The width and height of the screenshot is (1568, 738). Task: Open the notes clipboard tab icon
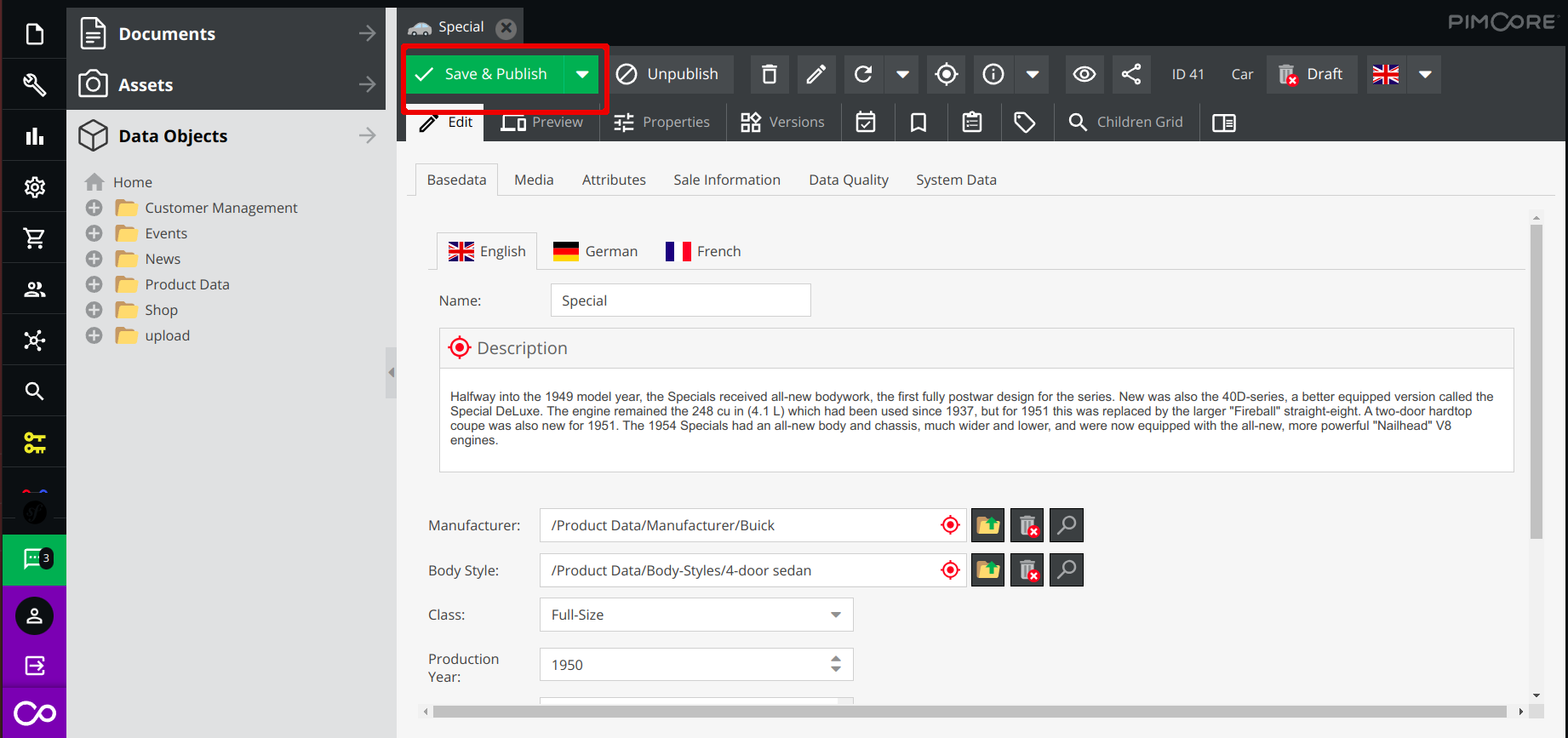click(972, 123)
